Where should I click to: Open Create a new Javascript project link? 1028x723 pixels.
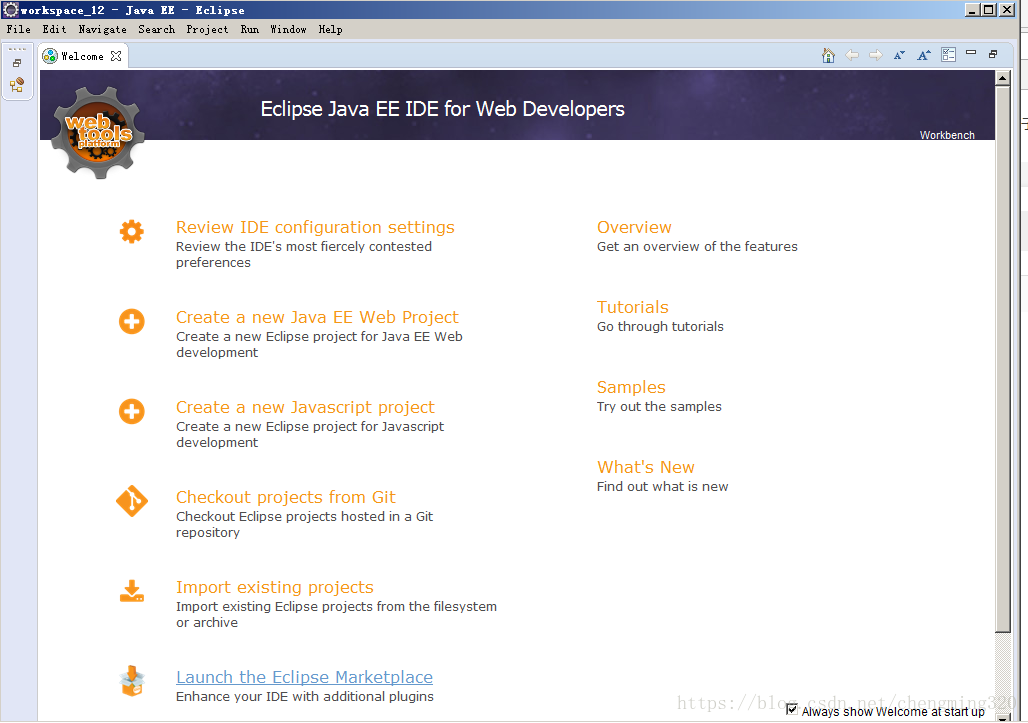(305, 408)
